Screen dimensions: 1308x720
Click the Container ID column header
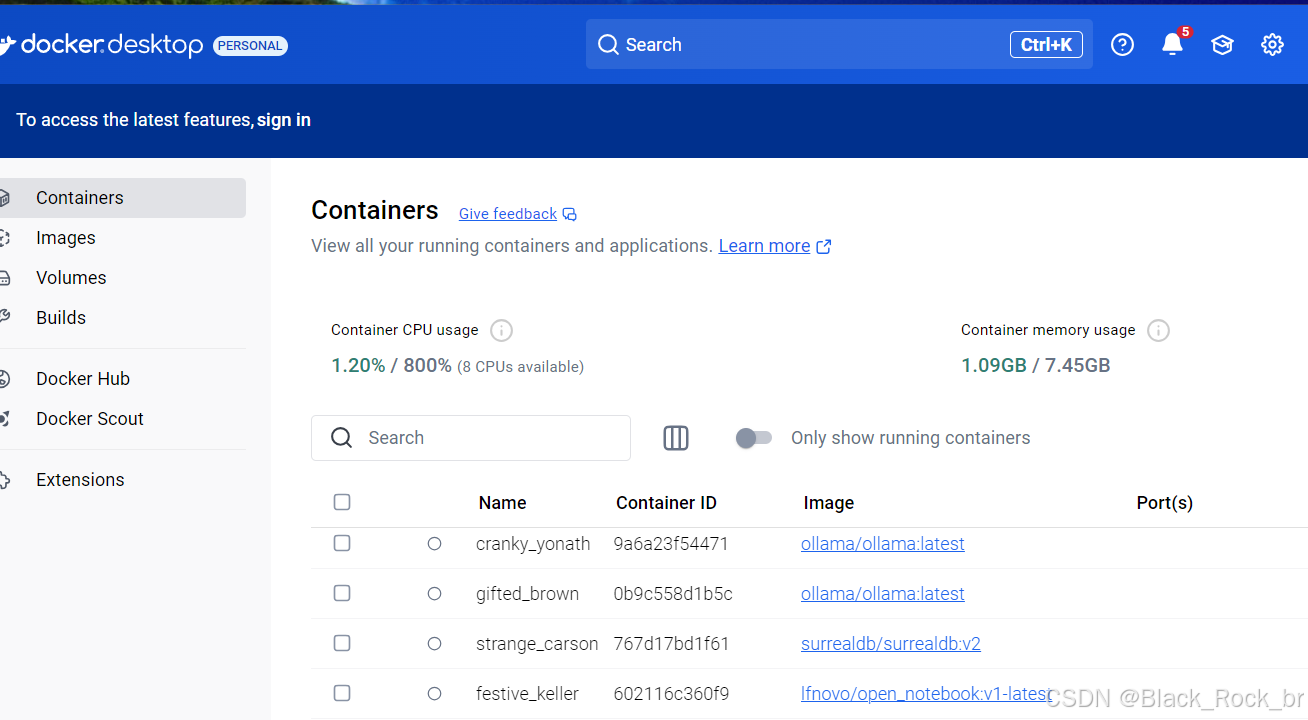pyautogui.click(x=666, y=503)
